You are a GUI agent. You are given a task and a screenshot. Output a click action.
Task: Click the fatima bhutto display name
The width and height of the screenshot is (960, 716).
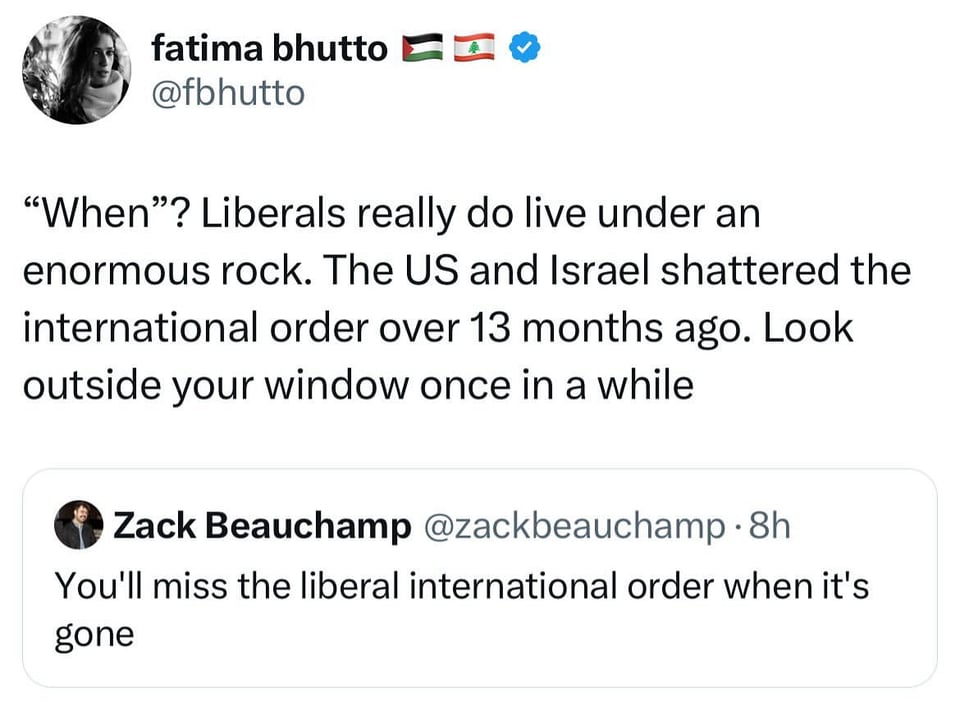(x=269, y=47)
